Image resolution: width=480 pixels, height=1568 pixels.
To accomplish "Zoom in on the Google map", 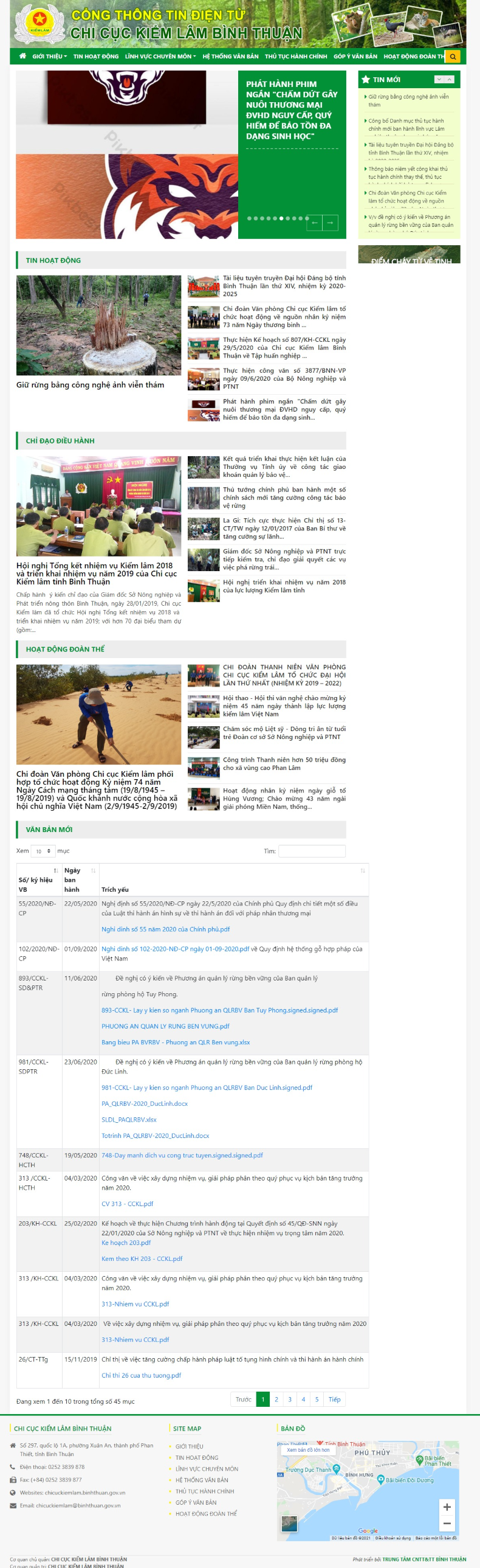I will 447,1507.
